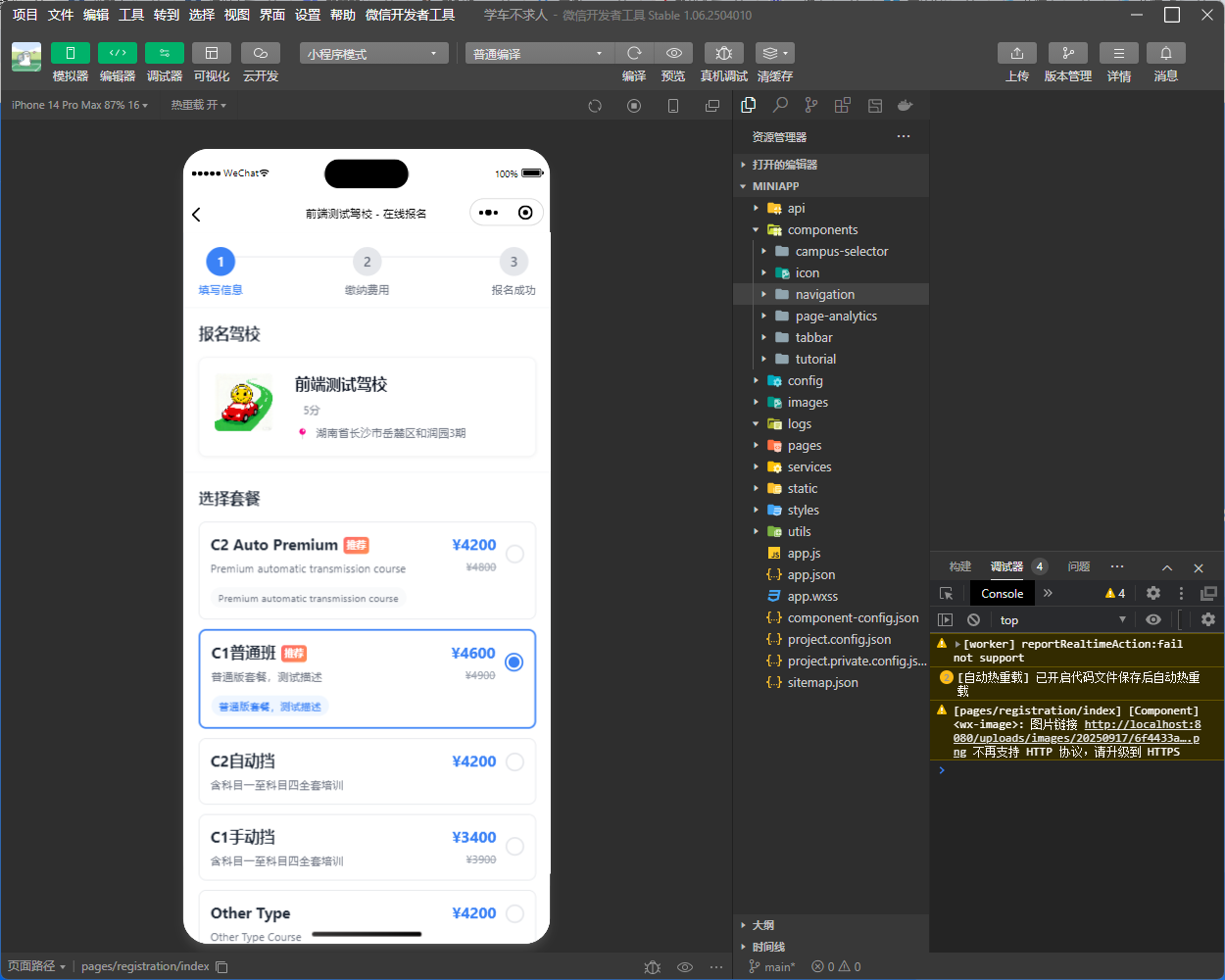Image resolution: width=1225 pixels, height=980 pixels.
Task: Open the 小程序模式 mode dropdown
Action: pyautogui.click(x=372, y=53)
